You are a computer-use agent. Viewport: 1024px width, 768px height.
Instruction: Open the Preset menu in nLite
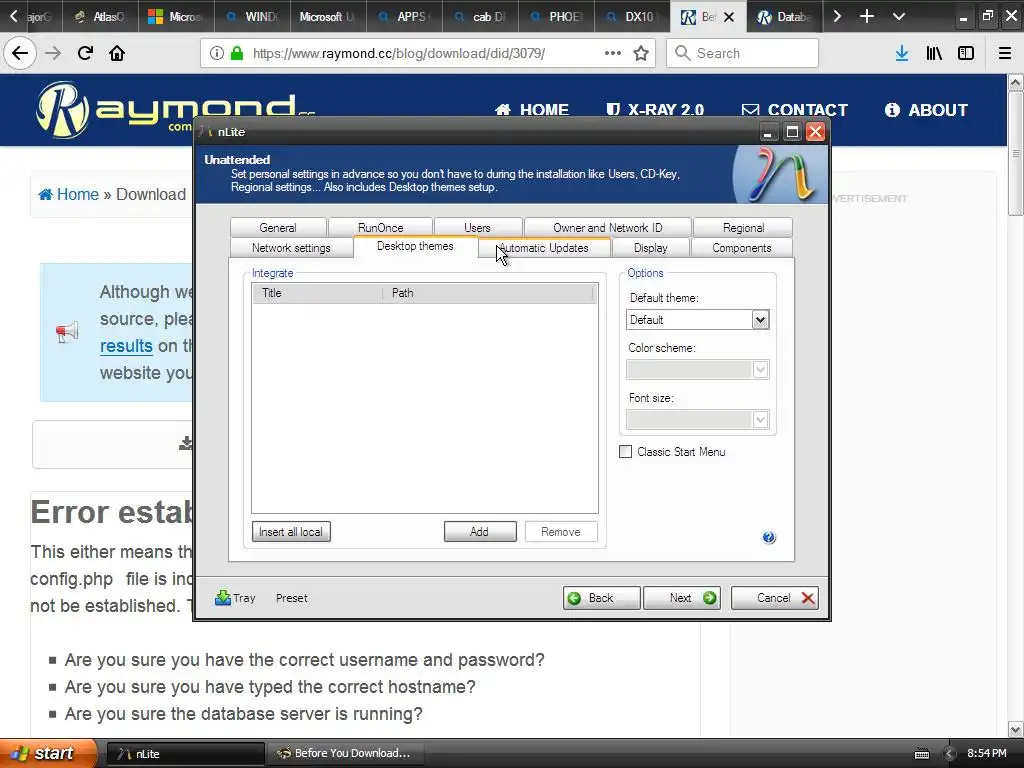pyautogui.click(x=291, y=598)
